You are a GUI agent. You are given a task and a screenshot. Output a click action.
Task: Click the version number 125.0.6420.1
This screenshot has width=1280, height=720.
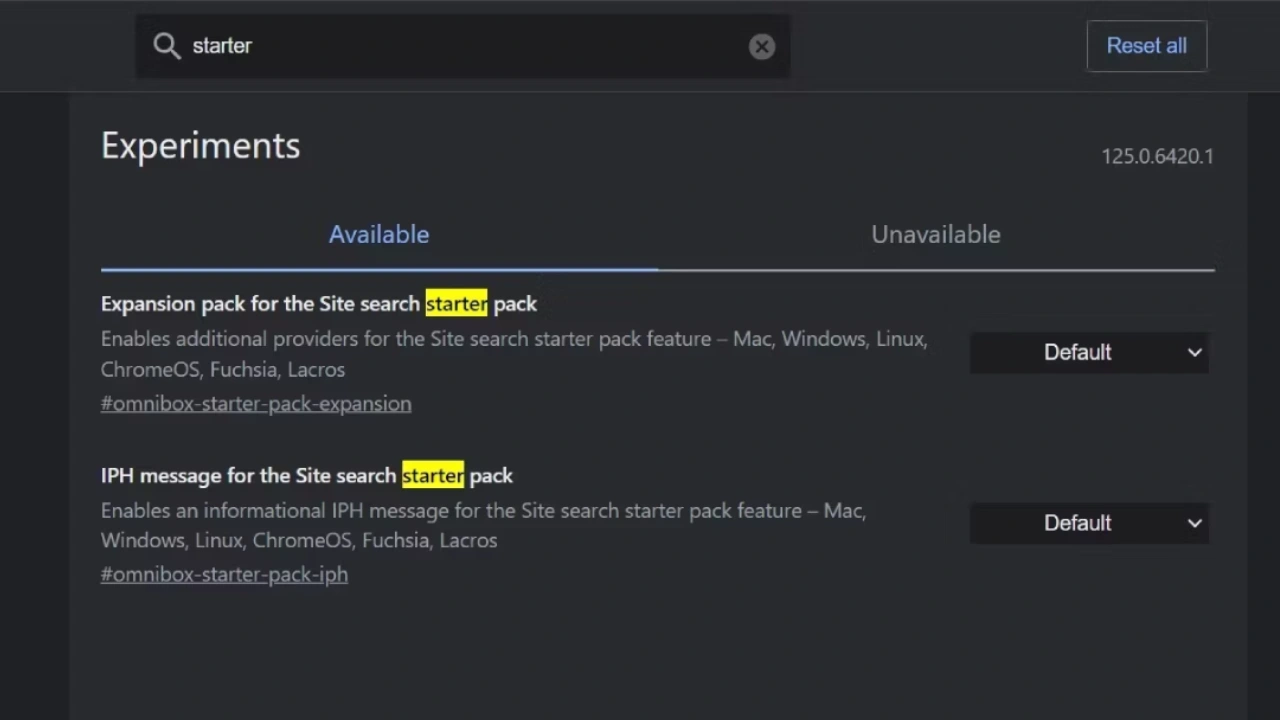point(1157,157)
